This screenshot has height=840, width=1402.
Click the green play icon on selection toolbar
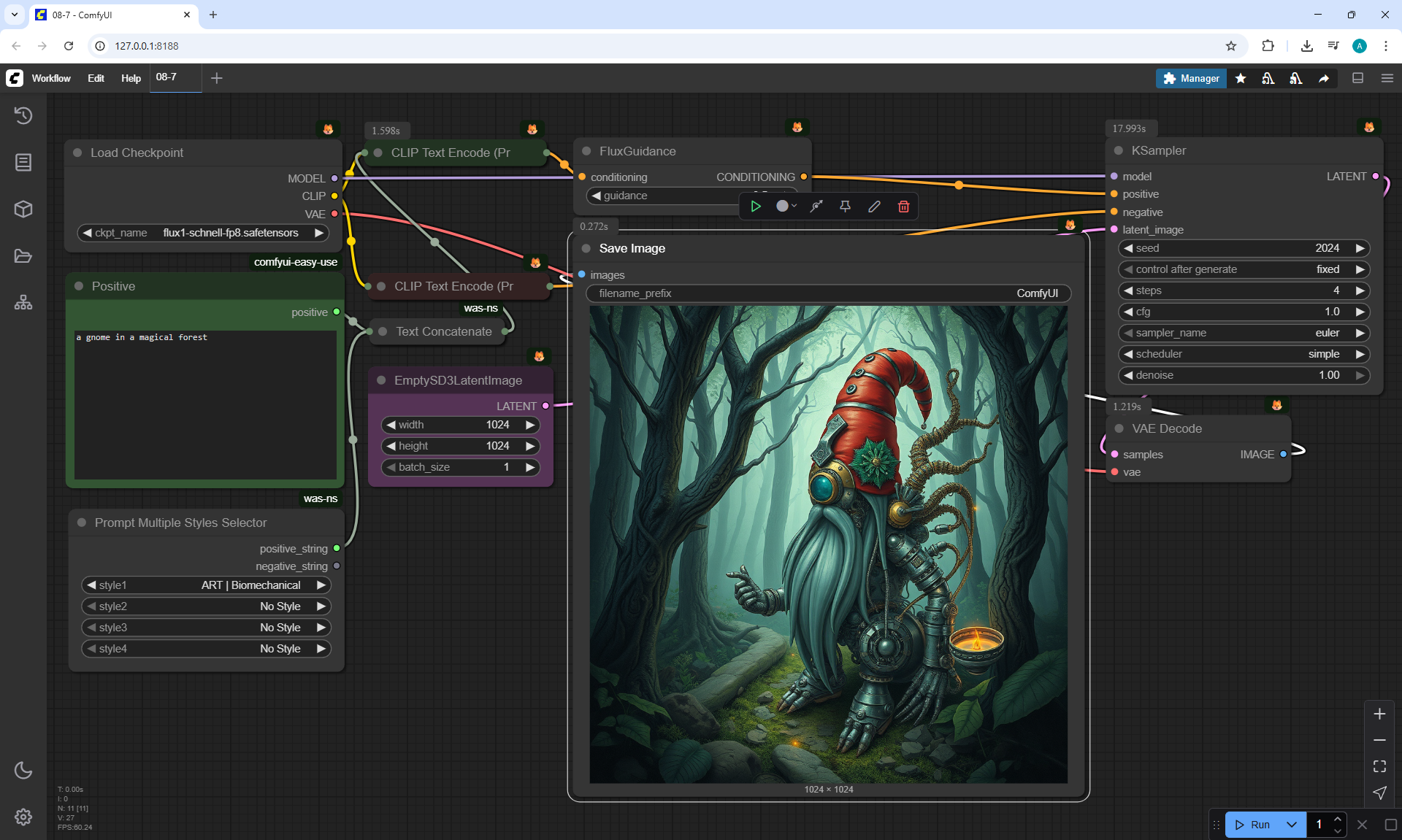[756, 207]
